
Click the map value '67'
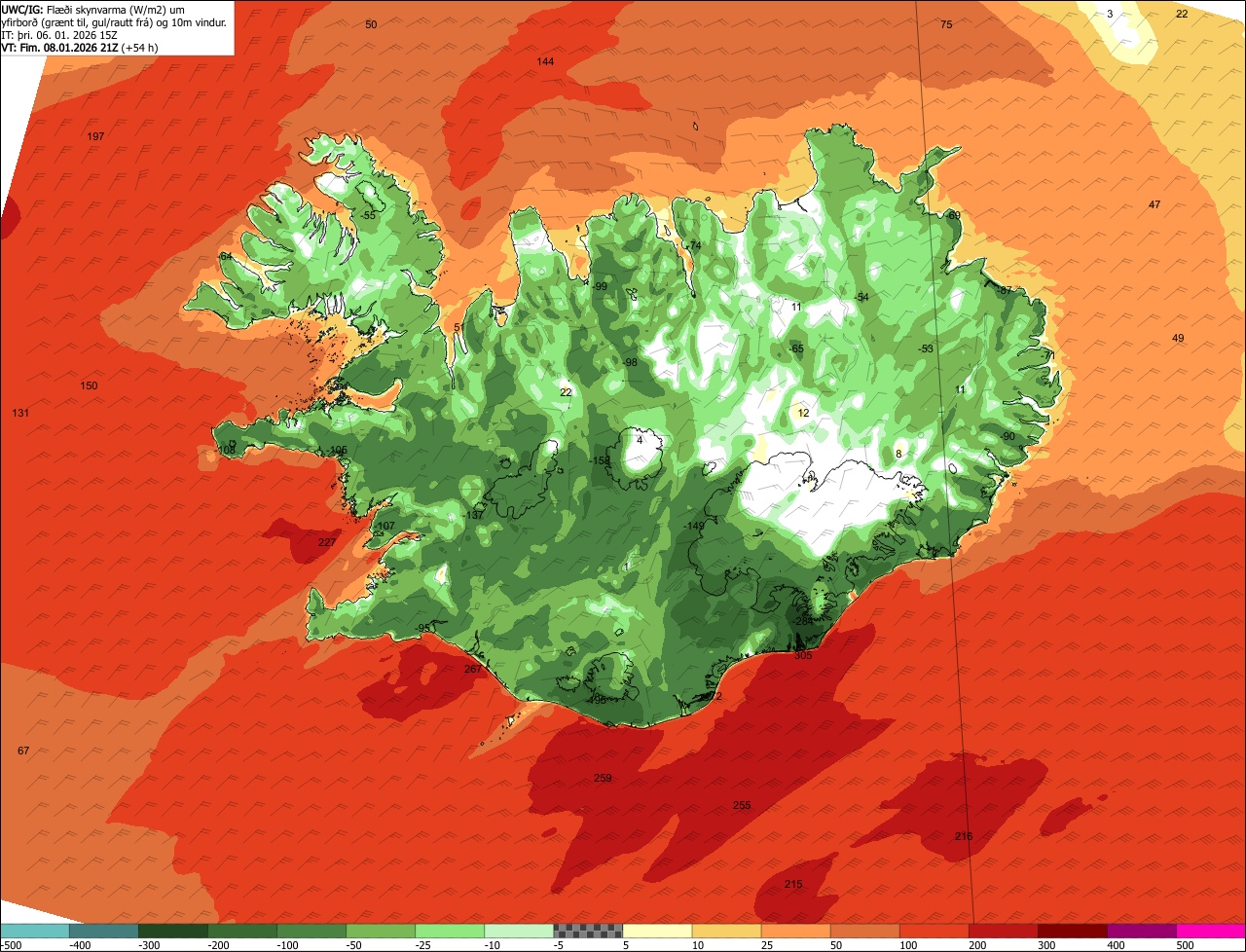[x=23, y=751]
